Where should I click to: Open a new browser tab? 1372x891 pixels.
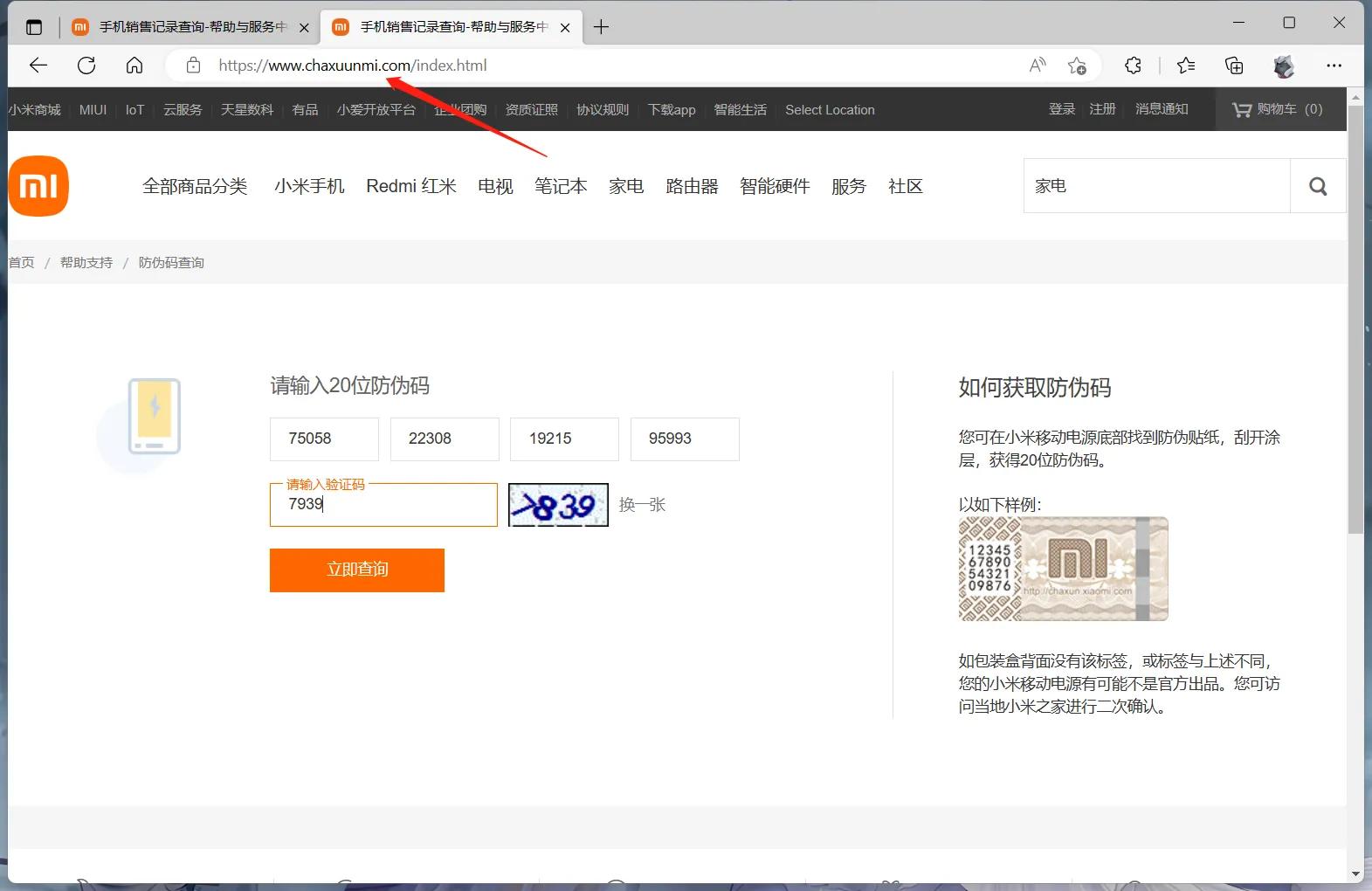601,27
